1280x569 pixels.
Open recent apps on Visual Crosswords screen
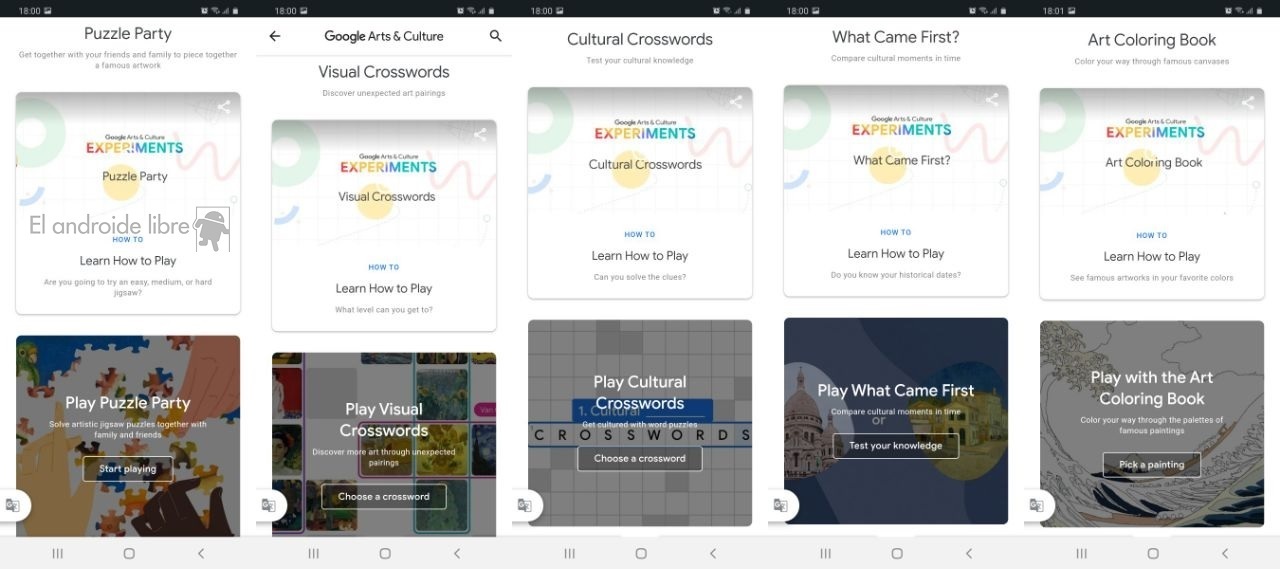313,553
